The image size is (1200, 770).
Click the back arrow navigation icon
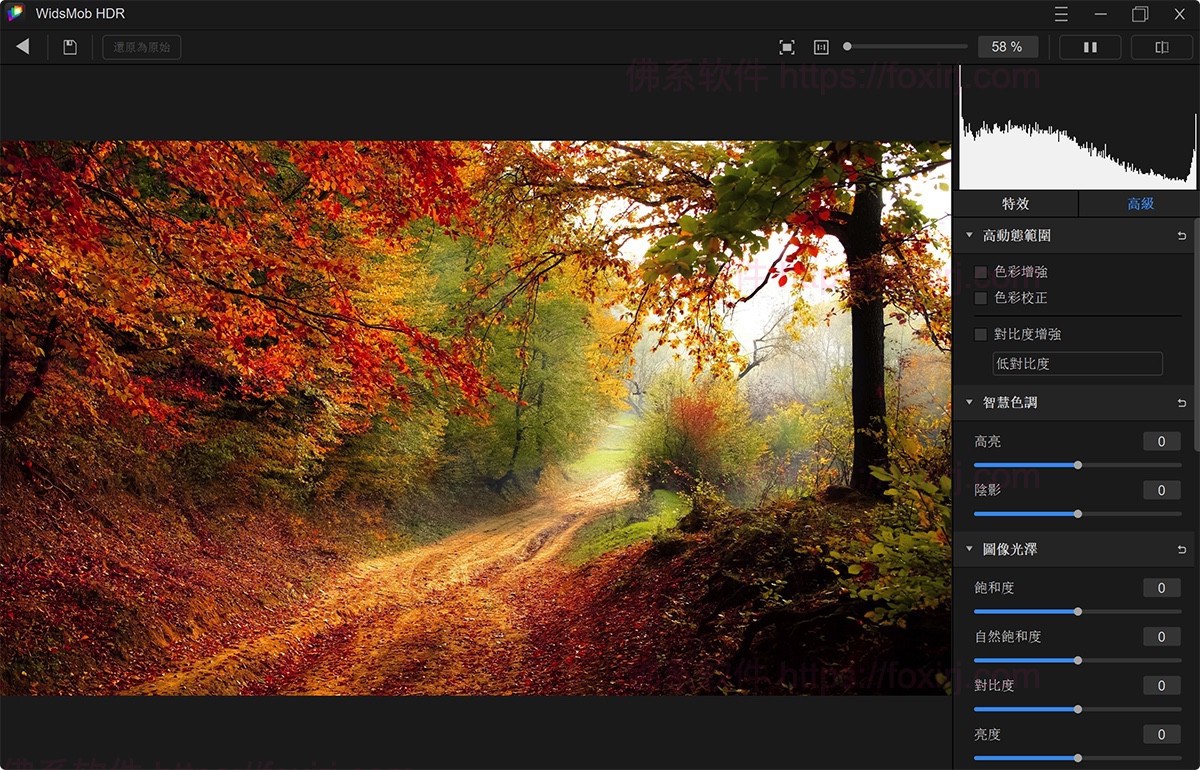[22, 46]
